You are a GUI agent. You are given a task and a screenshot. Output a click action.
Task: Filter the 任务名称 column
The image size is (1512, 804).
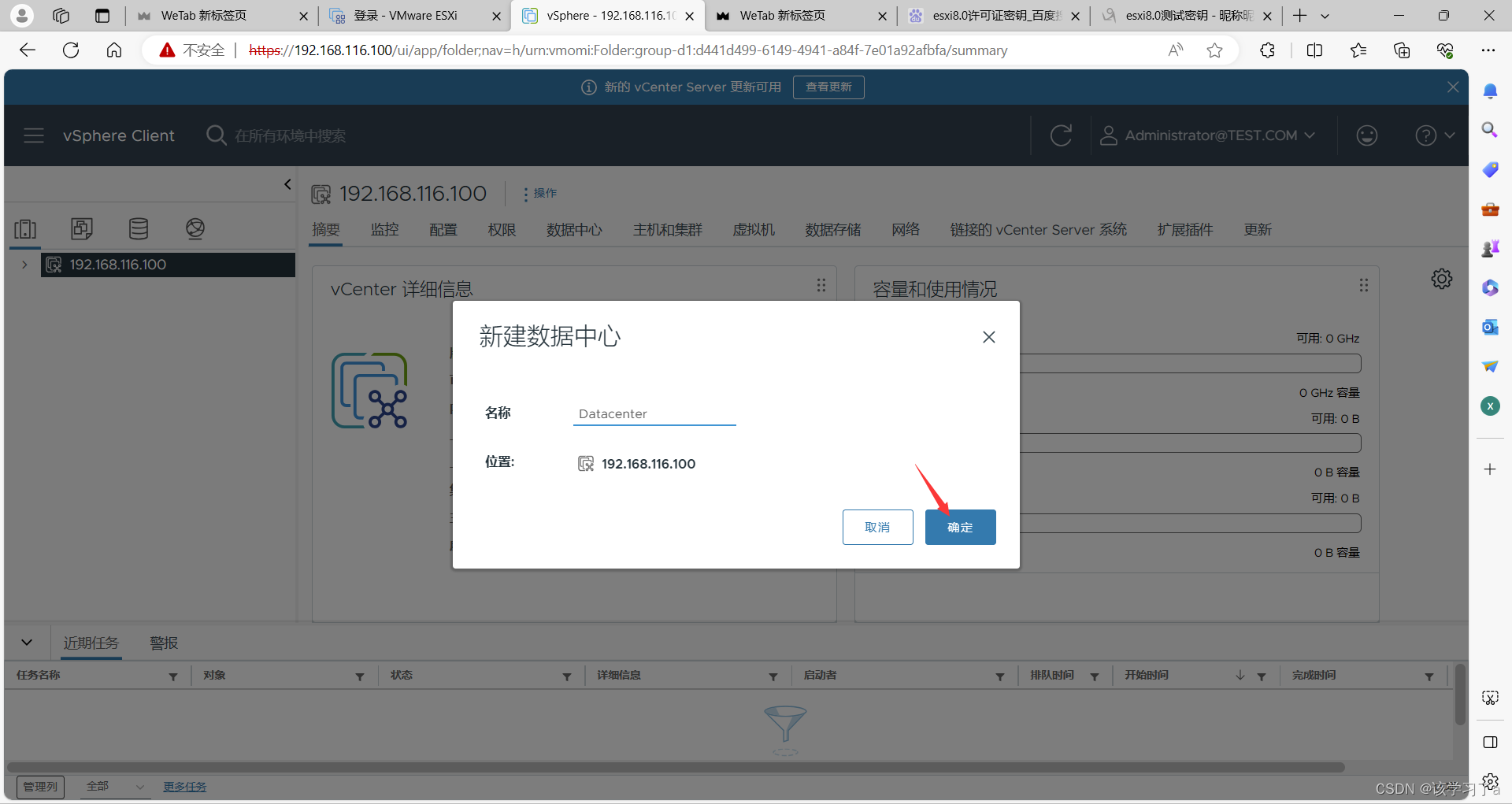click(x=173, y=676)
